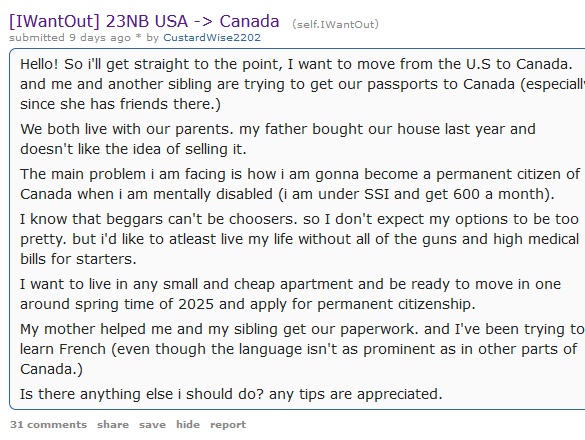Screen dimensions: 585x440
Task: Click the opening paragraph starting with 'Hello!'
Action: (302, 84)
